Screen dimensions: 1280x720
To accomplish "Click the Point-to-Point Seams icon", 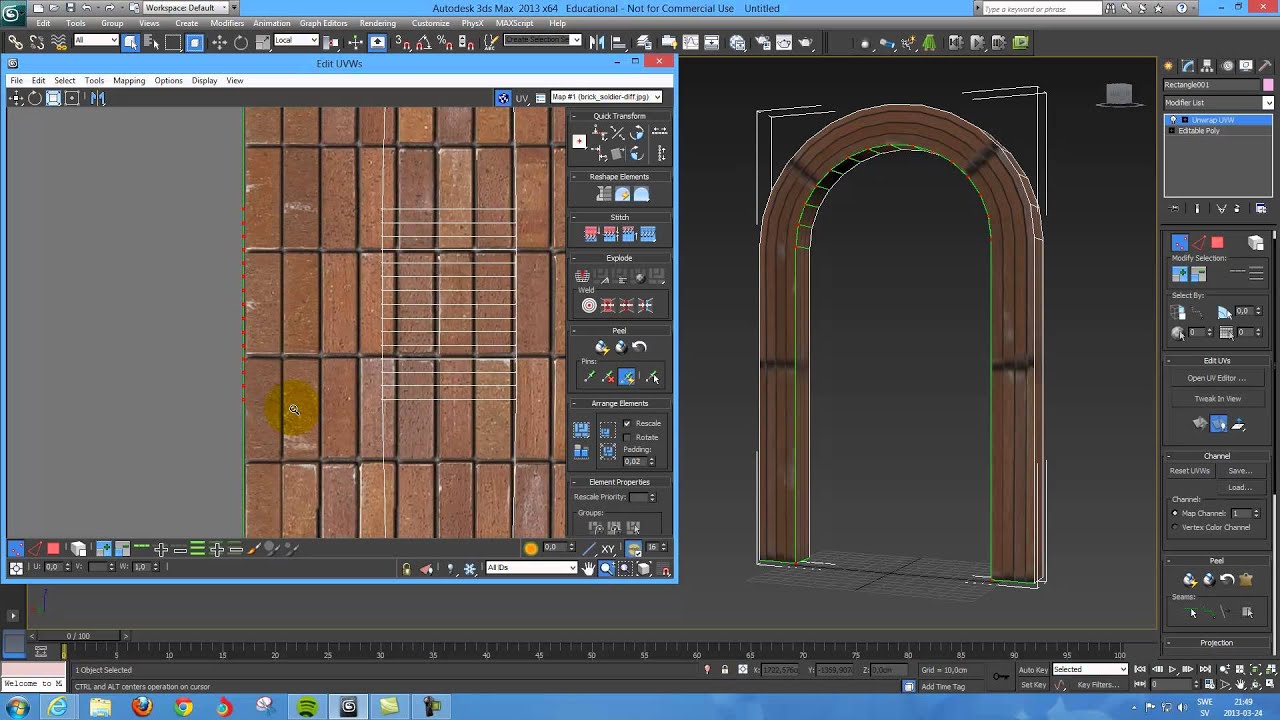I will pyautogui.click(x=1210, y=612).
